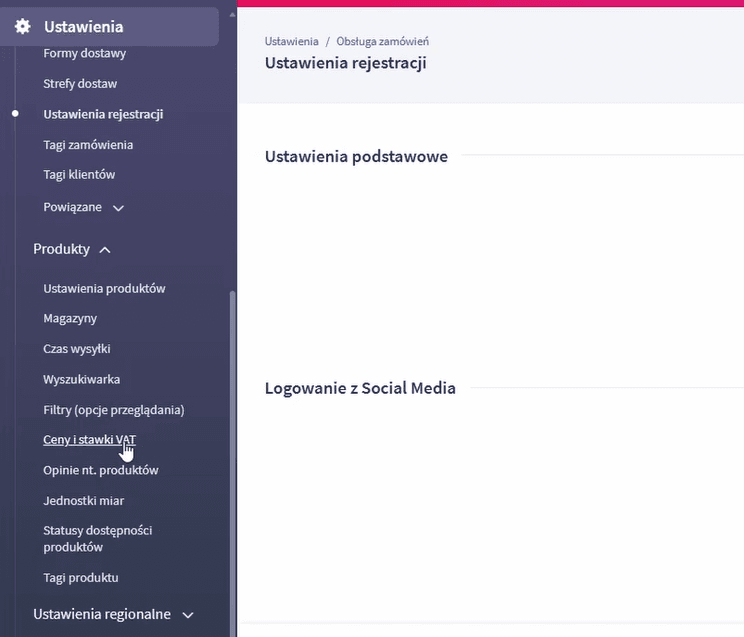Open Ustawienia produktów
The height and width of the screenshot is (637, 744).
pos(104,289)
